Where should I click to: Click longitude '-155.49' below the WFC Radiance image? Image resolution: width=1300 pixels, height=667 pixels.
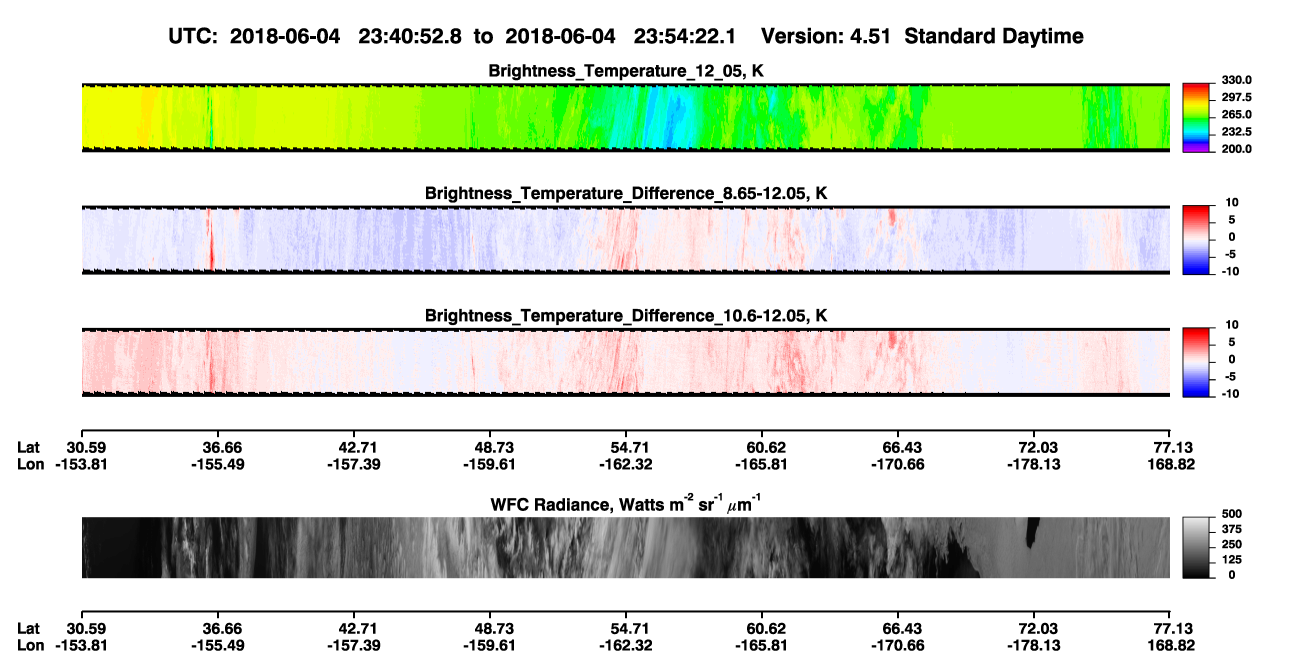[216, 646]
